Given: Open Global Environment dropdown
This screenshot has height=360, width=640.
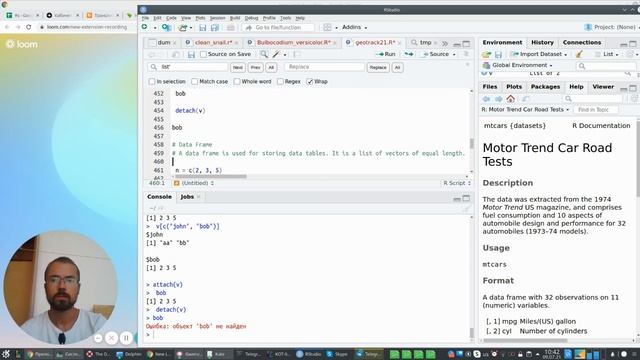Looking at the screenshot, I should pos(518,65).
